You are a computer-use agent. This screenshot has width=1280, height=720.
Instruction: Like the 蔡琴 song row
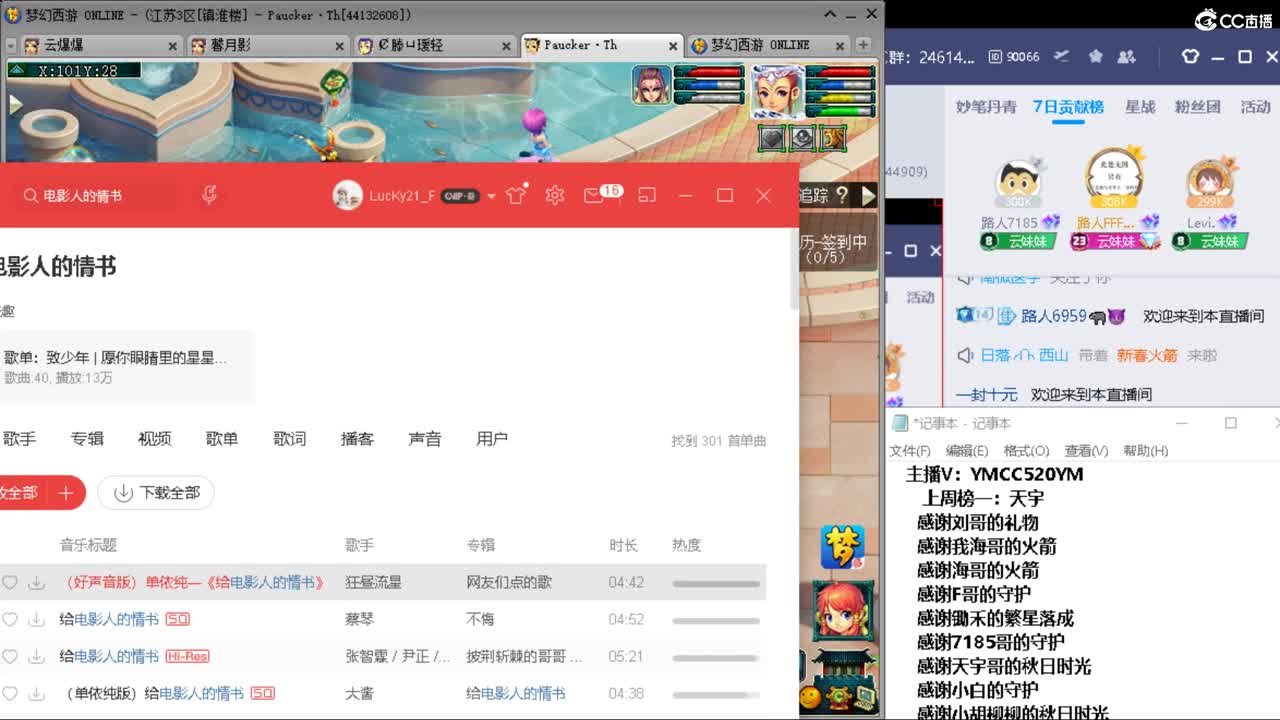pyautogui.click(x=10, y=620)
